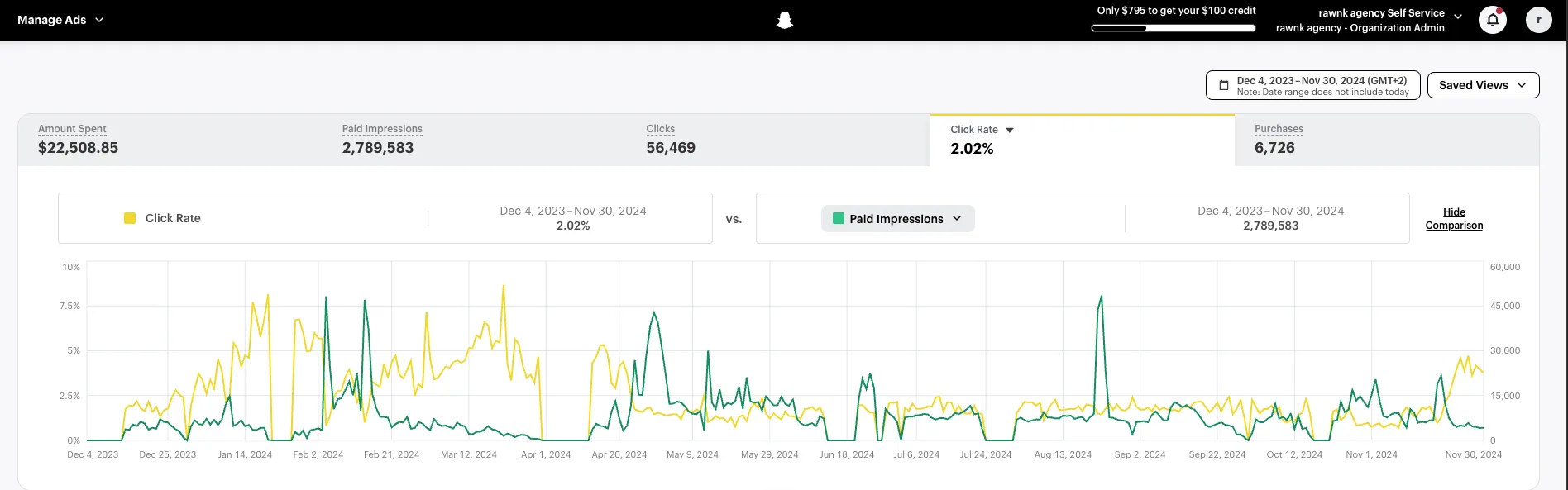Select the Clicks metric tab
The width and height of the screenshot is (1568, 490).
tap(778, 140)
